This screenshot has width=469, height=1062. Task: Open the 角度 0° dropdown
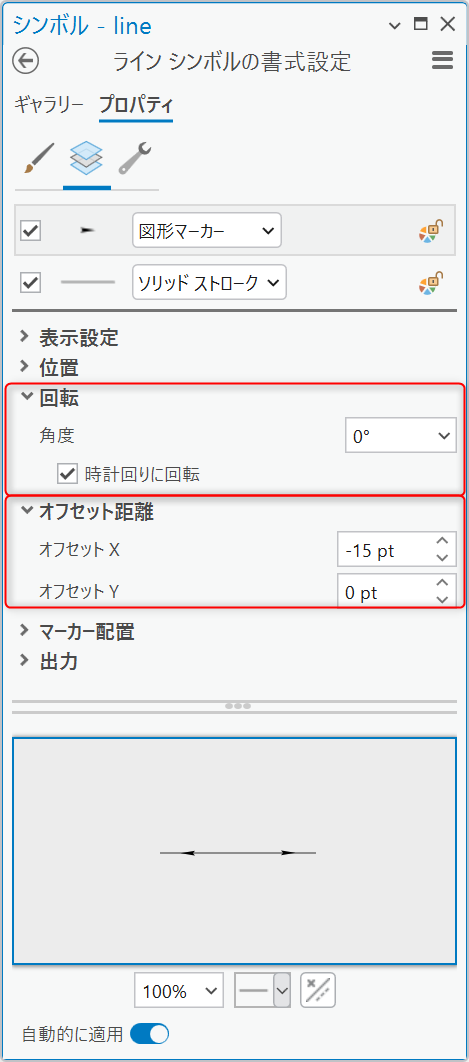point(401,436)
